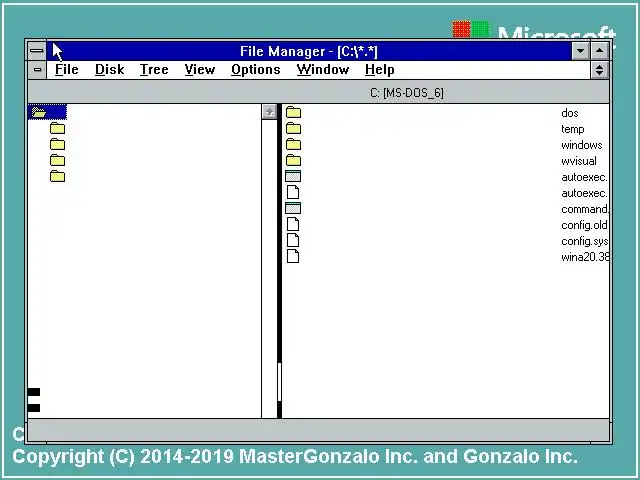640x480 pixels.
Task: Minimize the File Manager window
Action: click(x=580, y=51)
